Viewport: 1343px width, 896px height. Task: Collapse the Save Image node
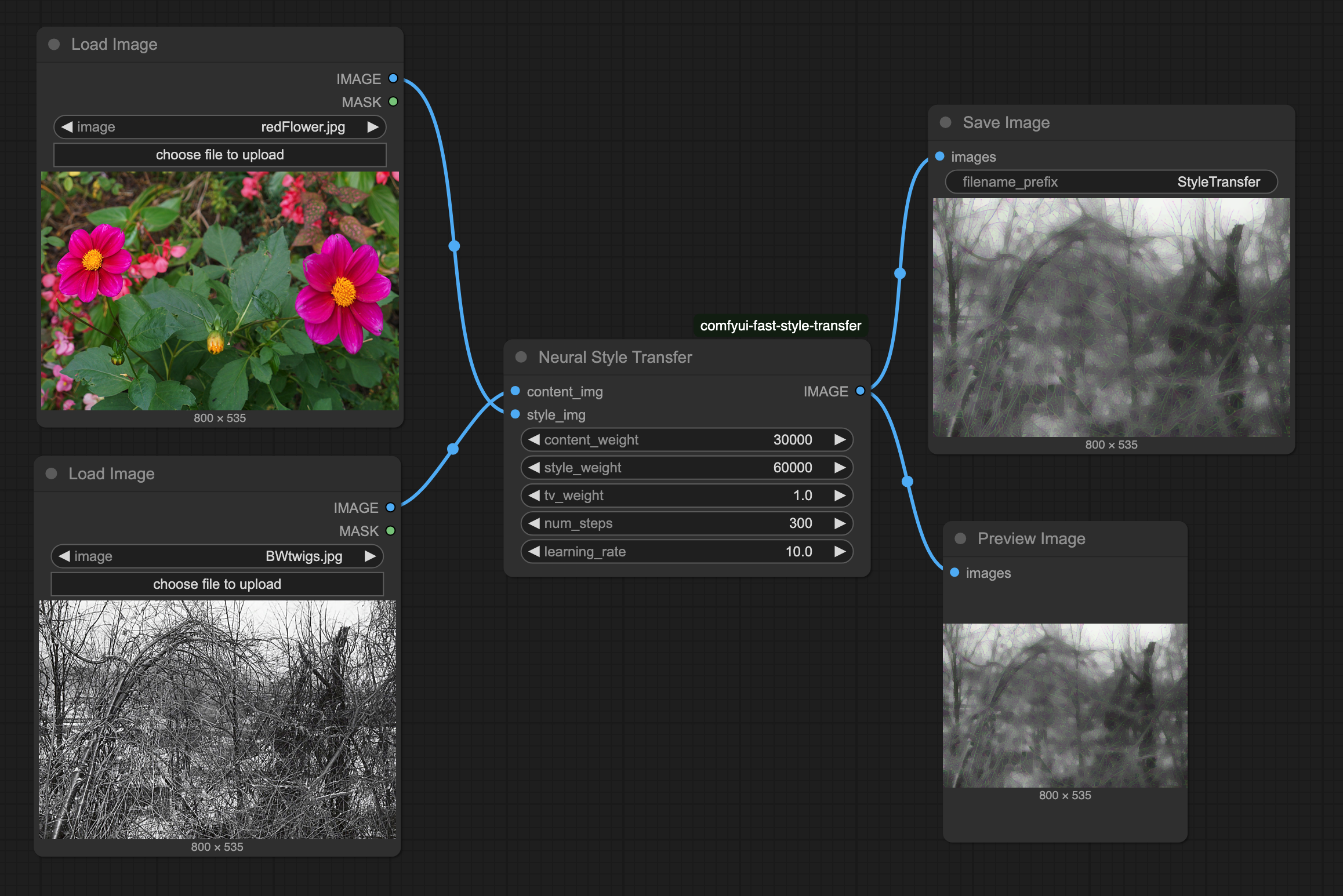[x=945, y=122]
